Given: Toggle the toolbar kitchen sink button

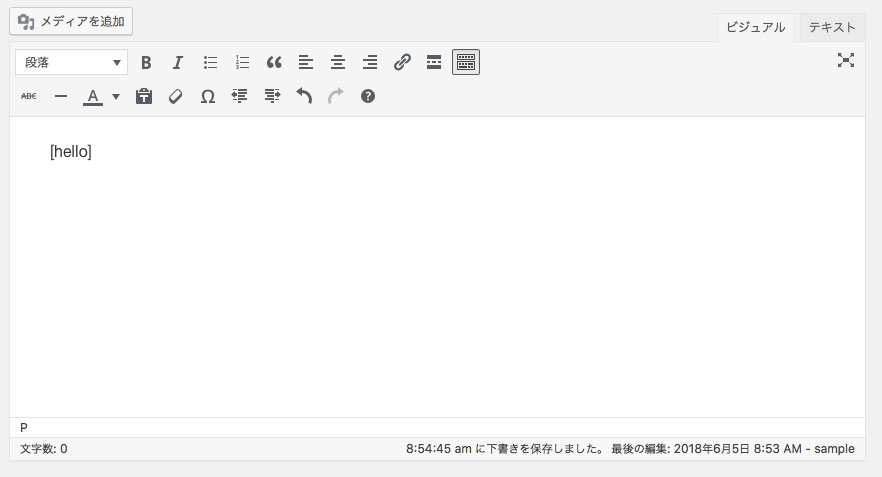Looking at the screenshot, I should [x=466, y=62].
